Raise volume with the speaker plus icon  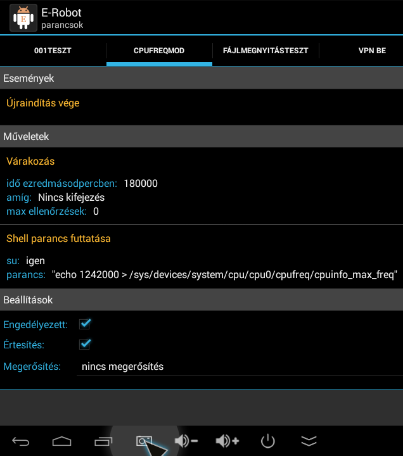(227, 441)
